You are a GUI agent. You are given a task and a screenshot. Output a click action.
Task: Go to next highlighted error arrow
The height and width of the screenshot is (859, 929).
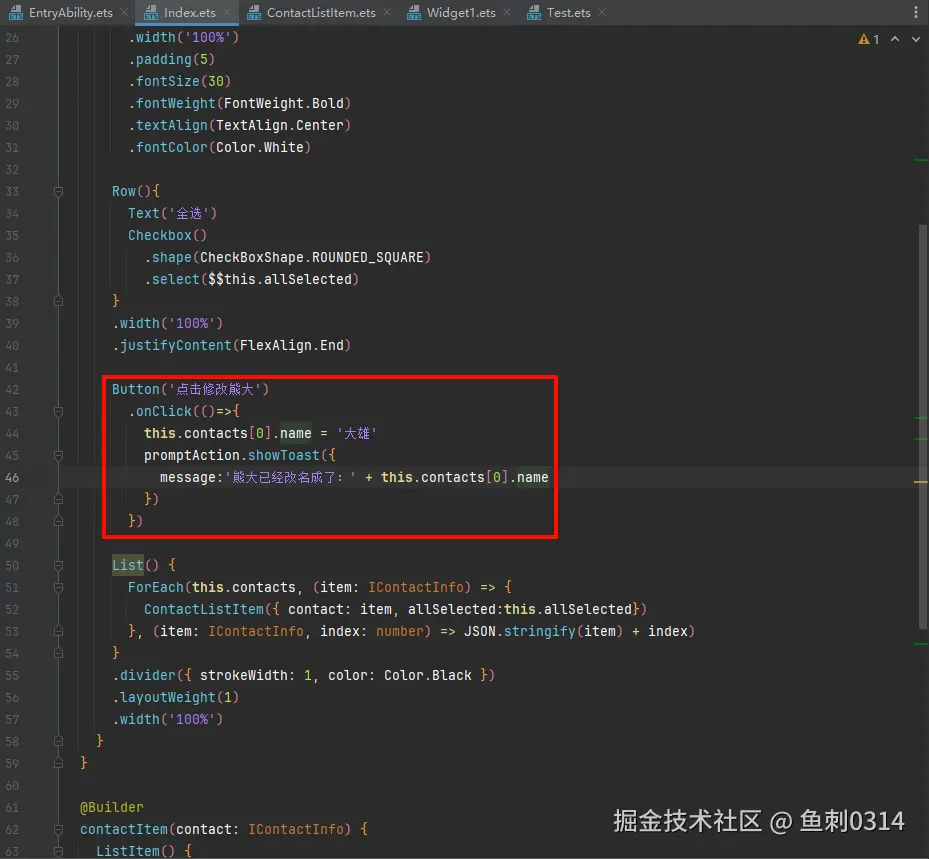916,39
